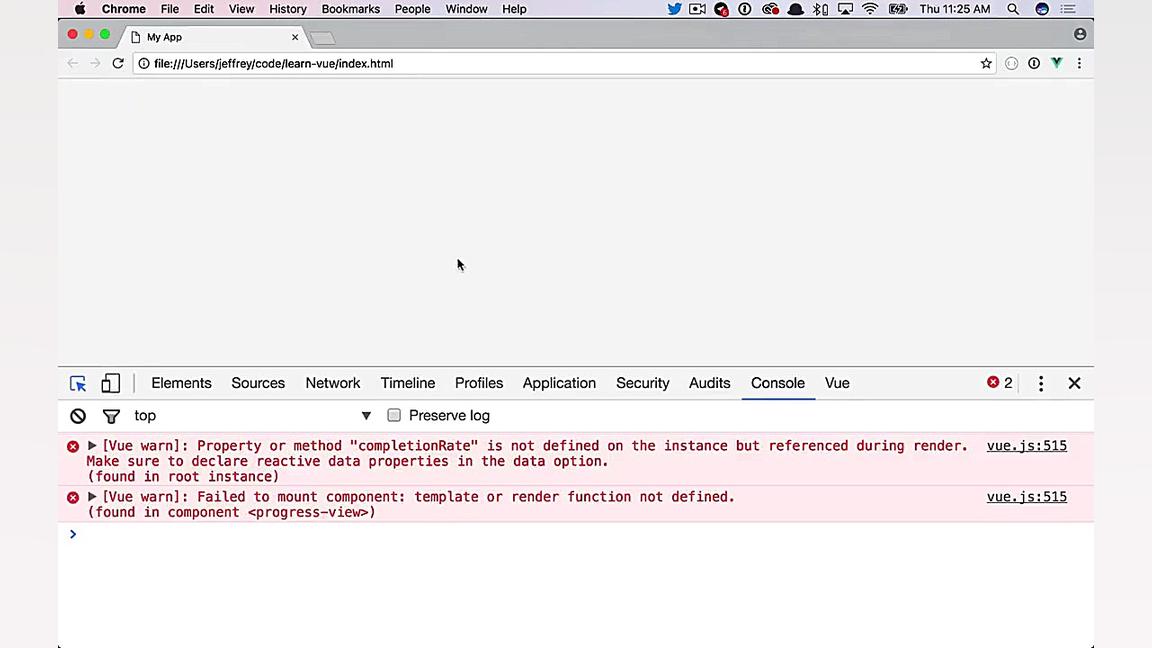Enable the Preserve log checkbox
This screenshot has width=1152, height=648.
394,415
